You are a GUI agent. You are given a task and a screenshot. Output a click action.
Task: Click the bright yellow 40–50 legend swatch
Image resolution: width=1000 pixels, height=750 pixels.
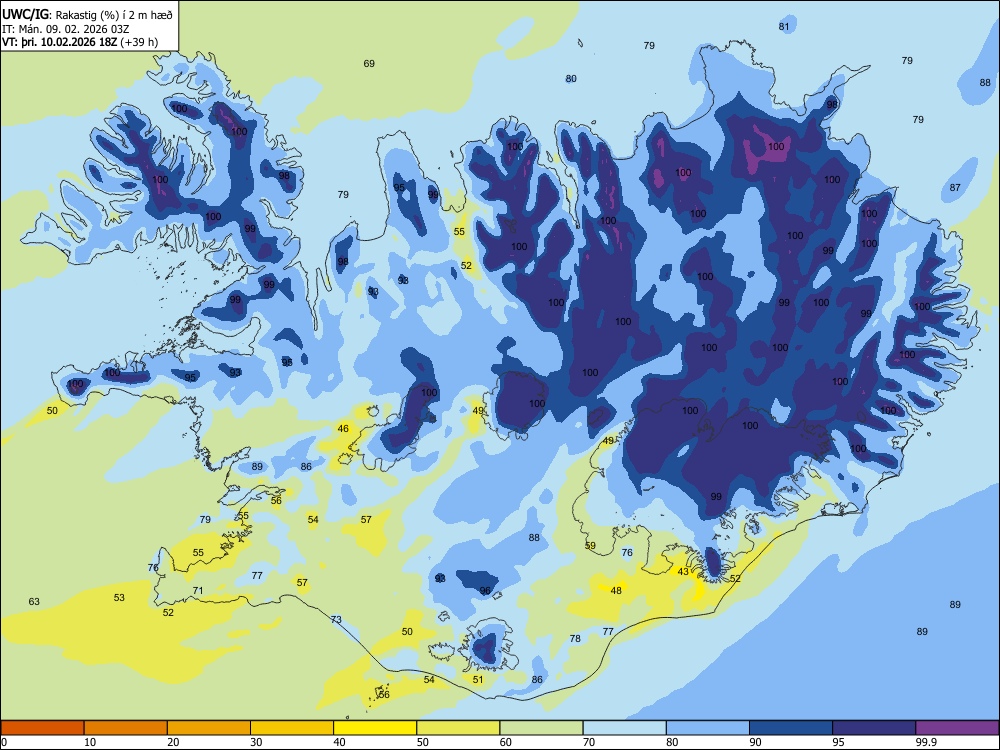click(375, 728)
